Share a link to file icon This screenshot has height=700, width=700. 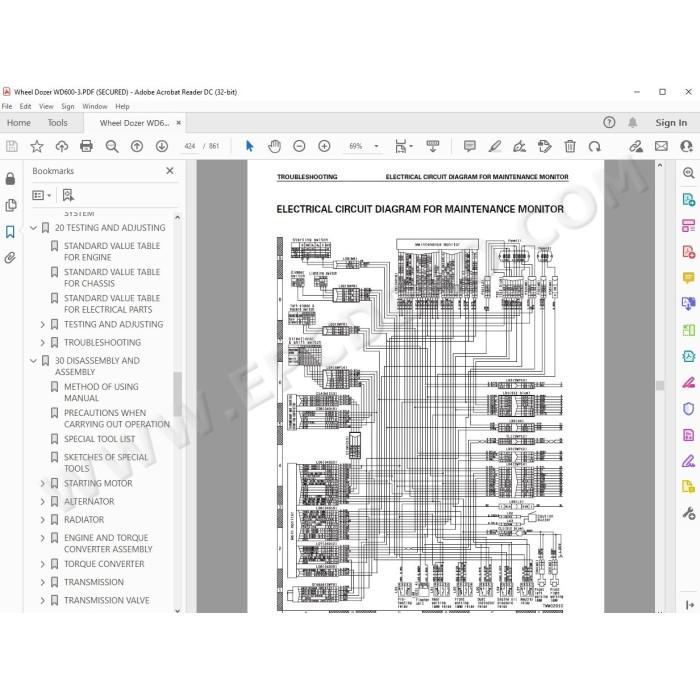coord(636,146)
